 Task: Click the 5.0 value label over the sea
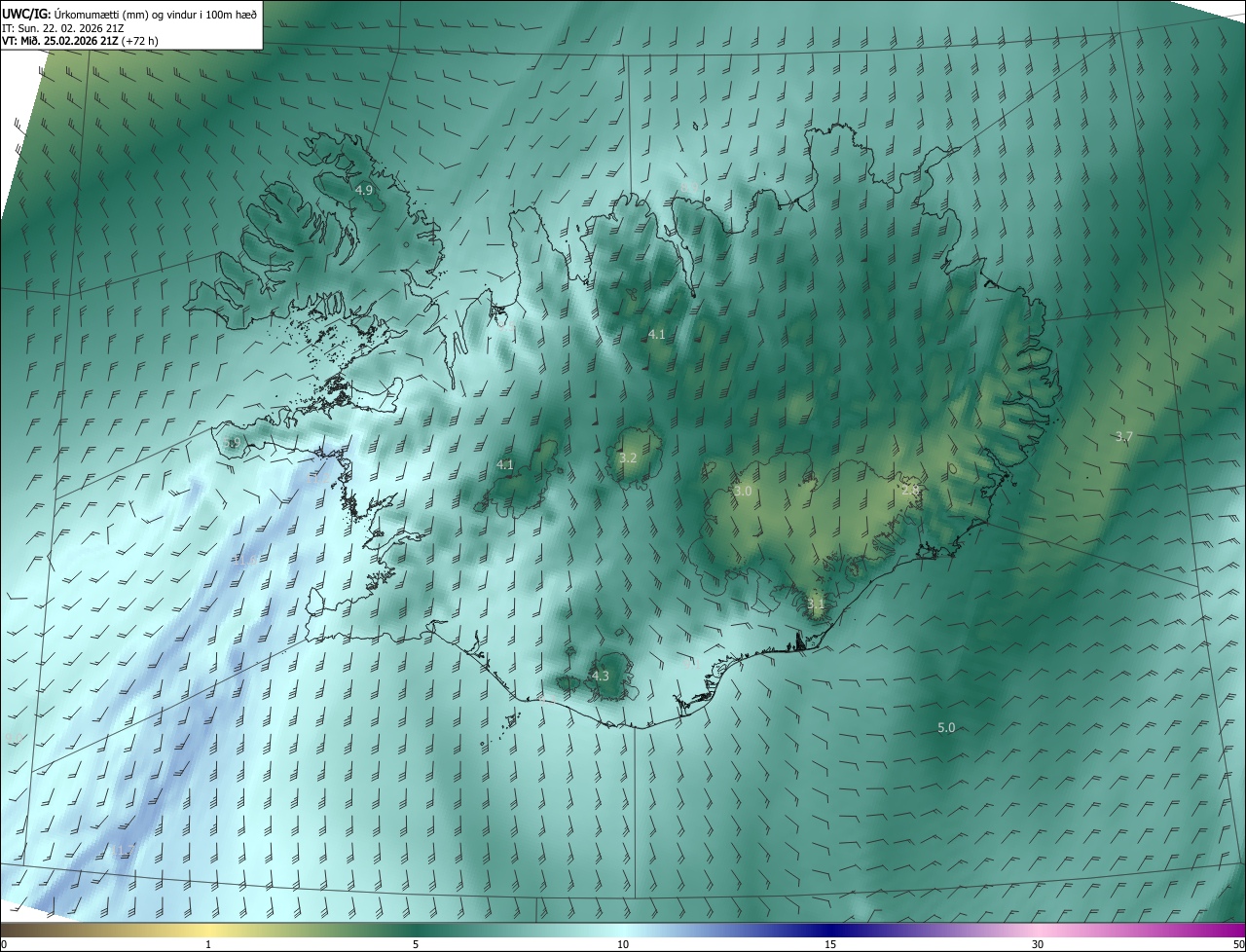946,728
